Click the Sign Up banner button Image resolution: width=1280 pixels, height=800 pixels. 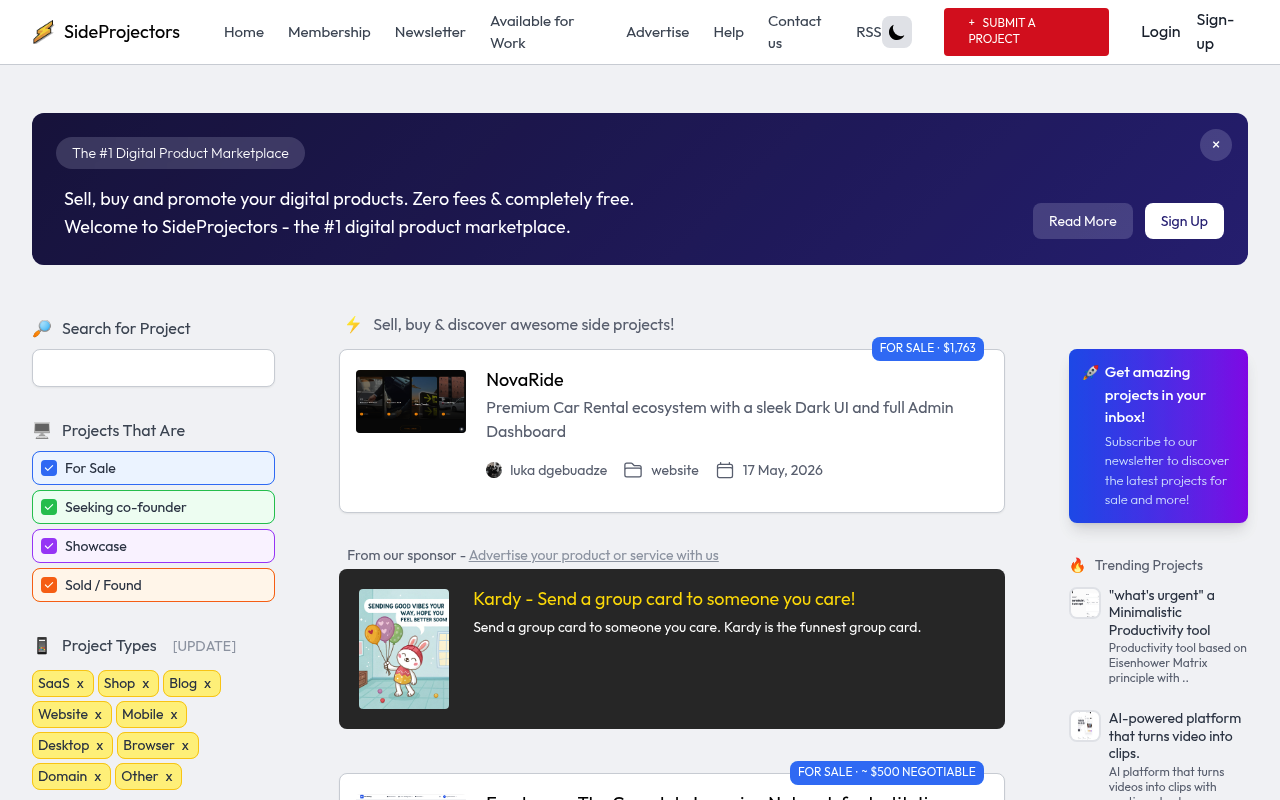click(1184, 221)
